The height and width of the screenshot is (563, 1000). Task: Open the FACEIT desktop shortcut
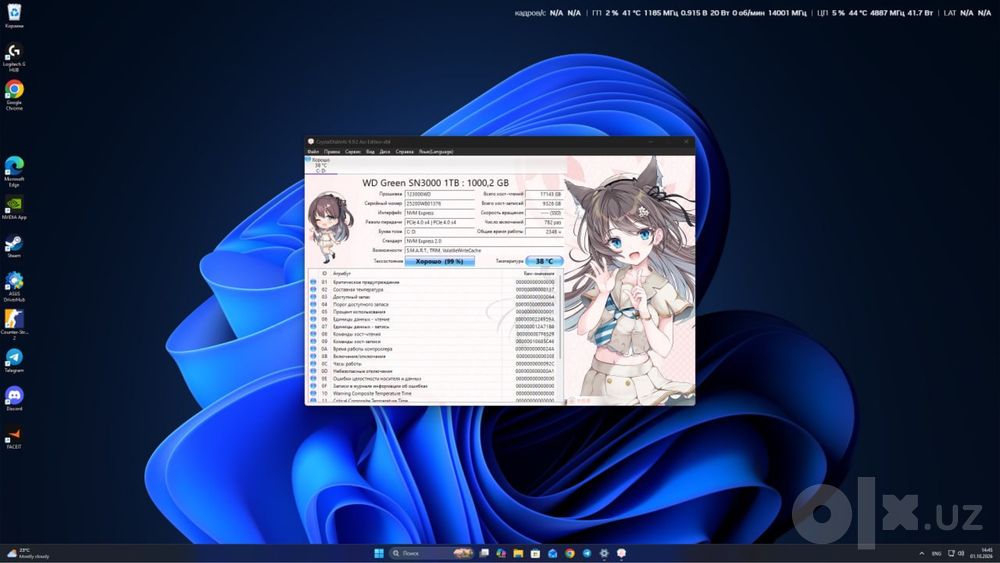pyautogui.click(x=14, y=438)
